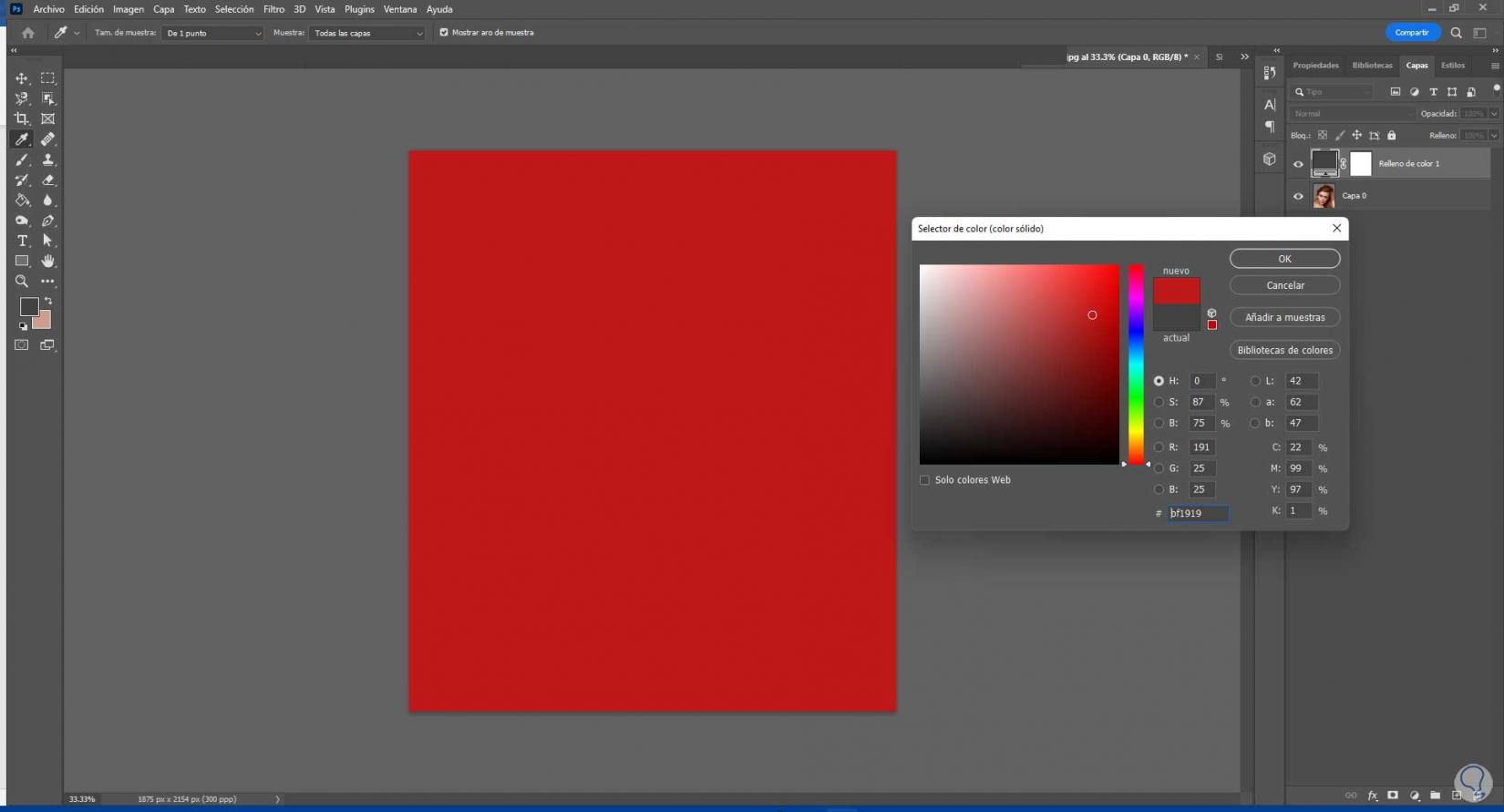Open the Tam. de muestra dropdown
1504x812 pixels.
pyautogui.click(x=212, y=33)
